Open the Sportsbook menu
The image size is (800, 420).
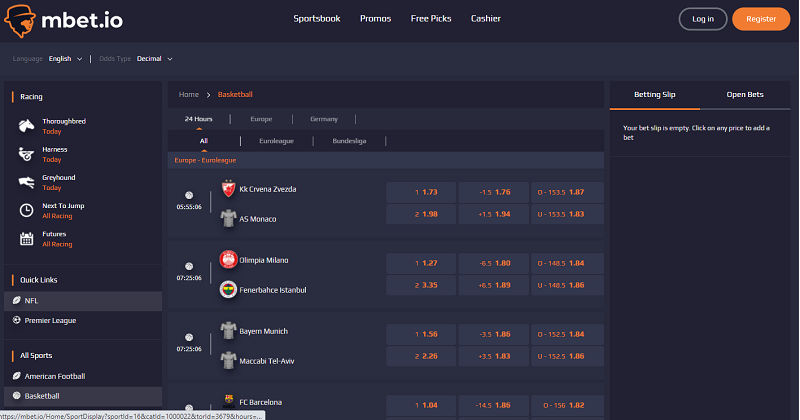click(x=317, y=18)
